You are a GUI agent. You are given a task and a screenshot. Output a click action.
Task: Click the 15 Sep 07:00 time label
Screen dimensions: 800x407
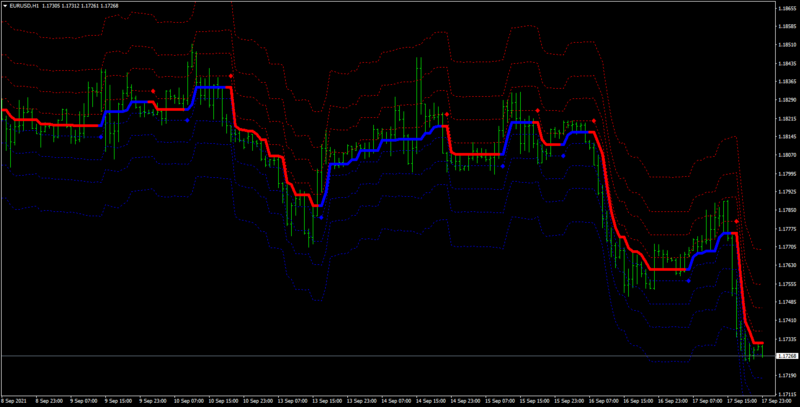pyautogui.click(x=501, y=401)
